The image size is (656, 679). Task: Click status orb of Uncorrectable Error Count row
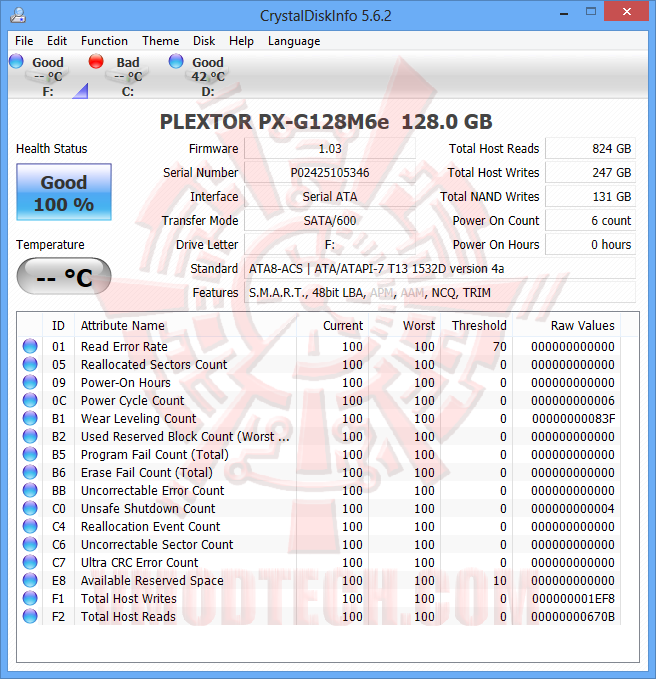(x=30, y=490)
